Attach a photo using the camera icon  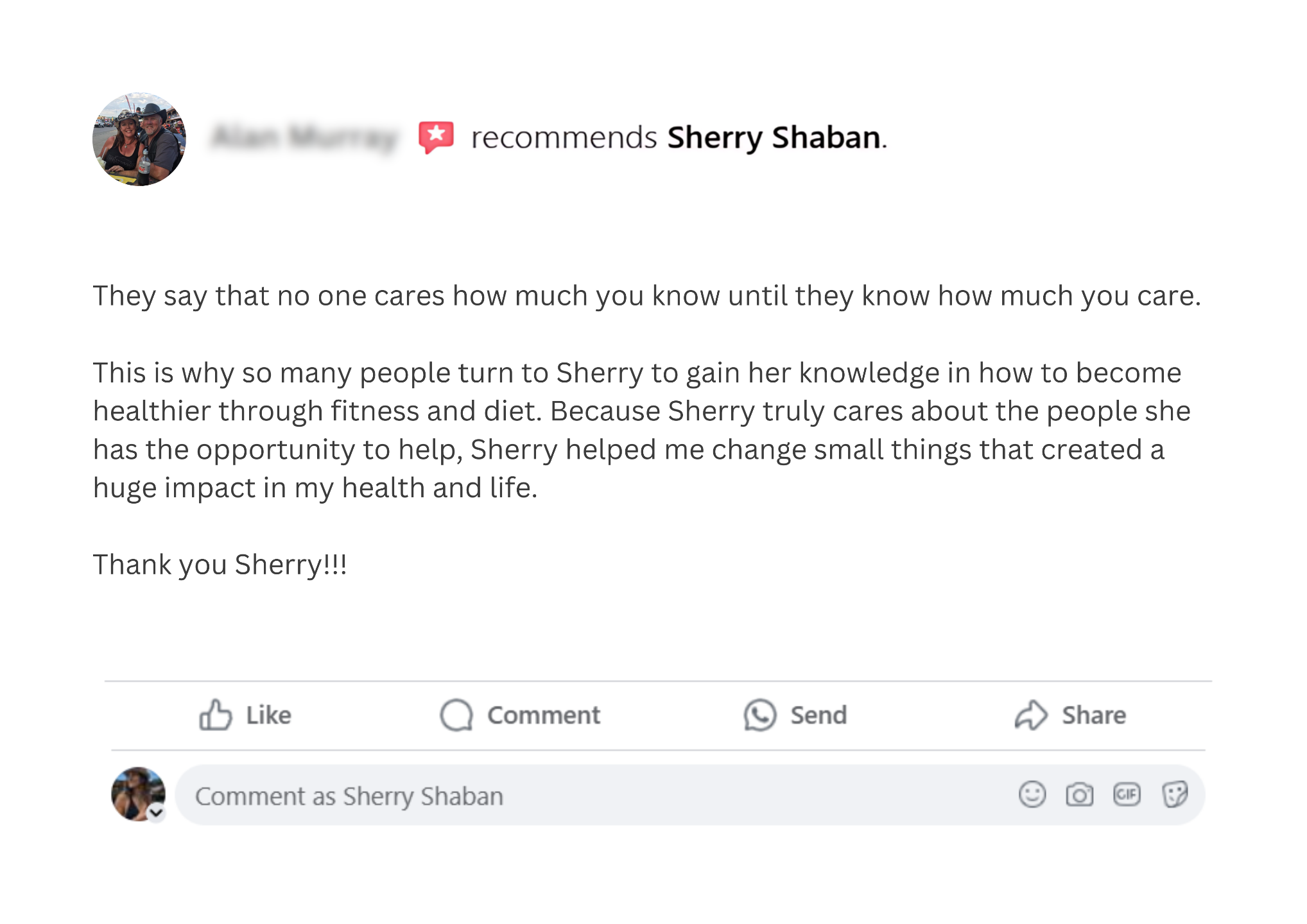click(x=1079, y=794)
